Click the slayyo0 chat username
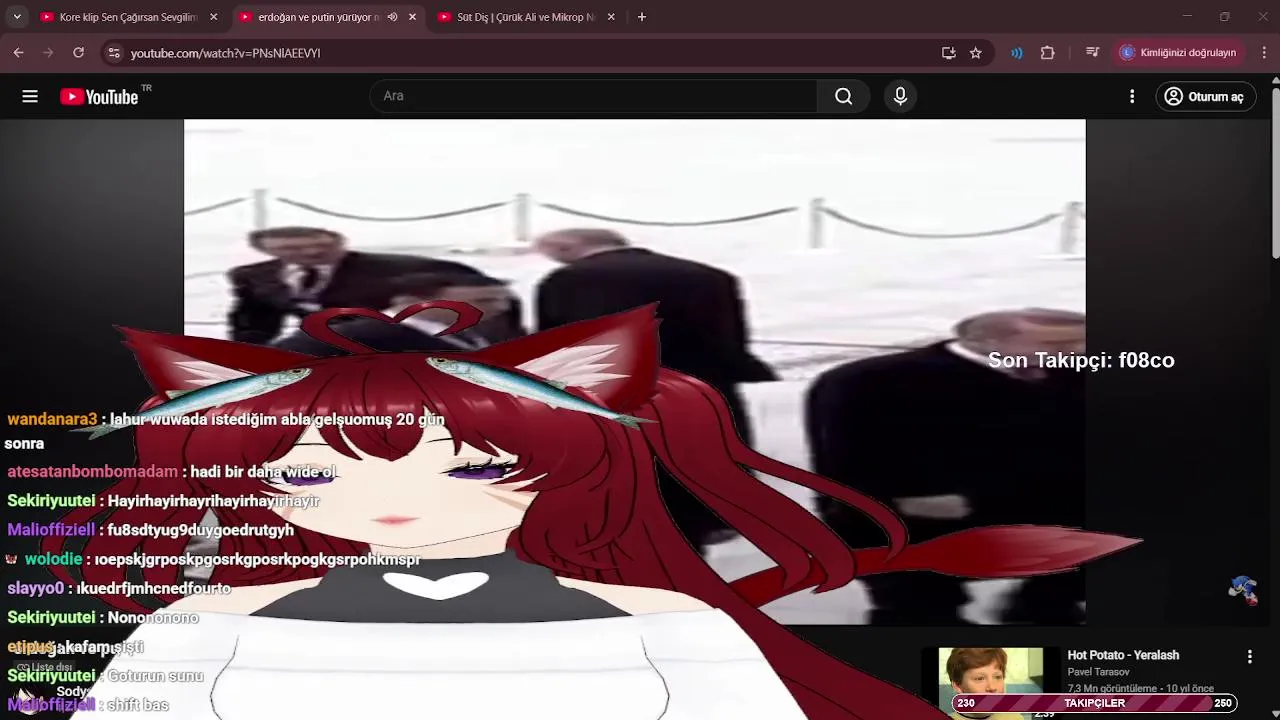The image size is (1280, 720). (35, 588)
